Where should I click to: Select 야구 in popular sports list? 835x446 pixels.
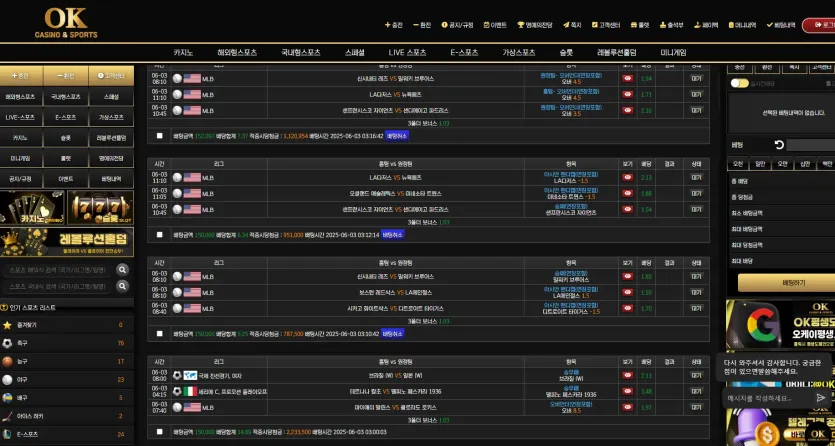[x=67, y=379]
